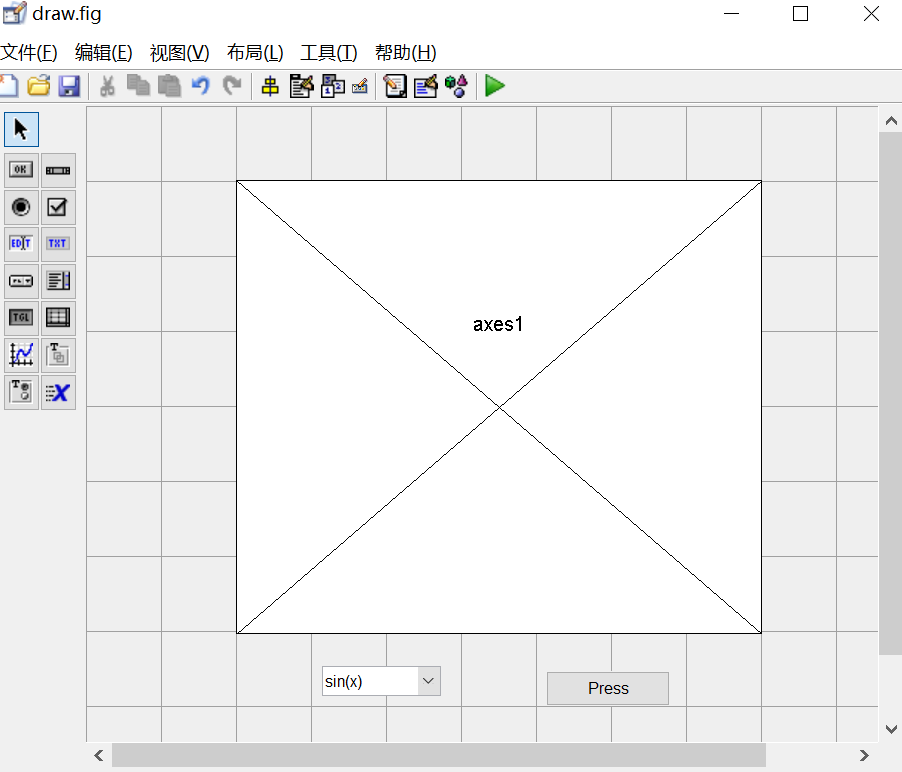Open the M-file Editor icon
Screen dimensions: 902x772
pyautogui.click(x=395, y=86)
